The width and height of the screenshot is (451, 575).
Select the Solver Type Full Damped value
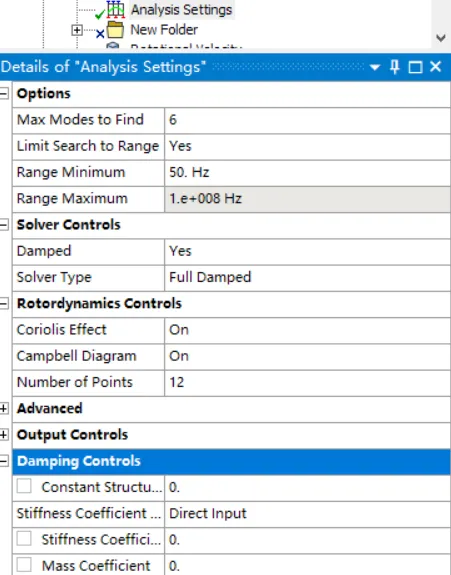coord(307,277)
